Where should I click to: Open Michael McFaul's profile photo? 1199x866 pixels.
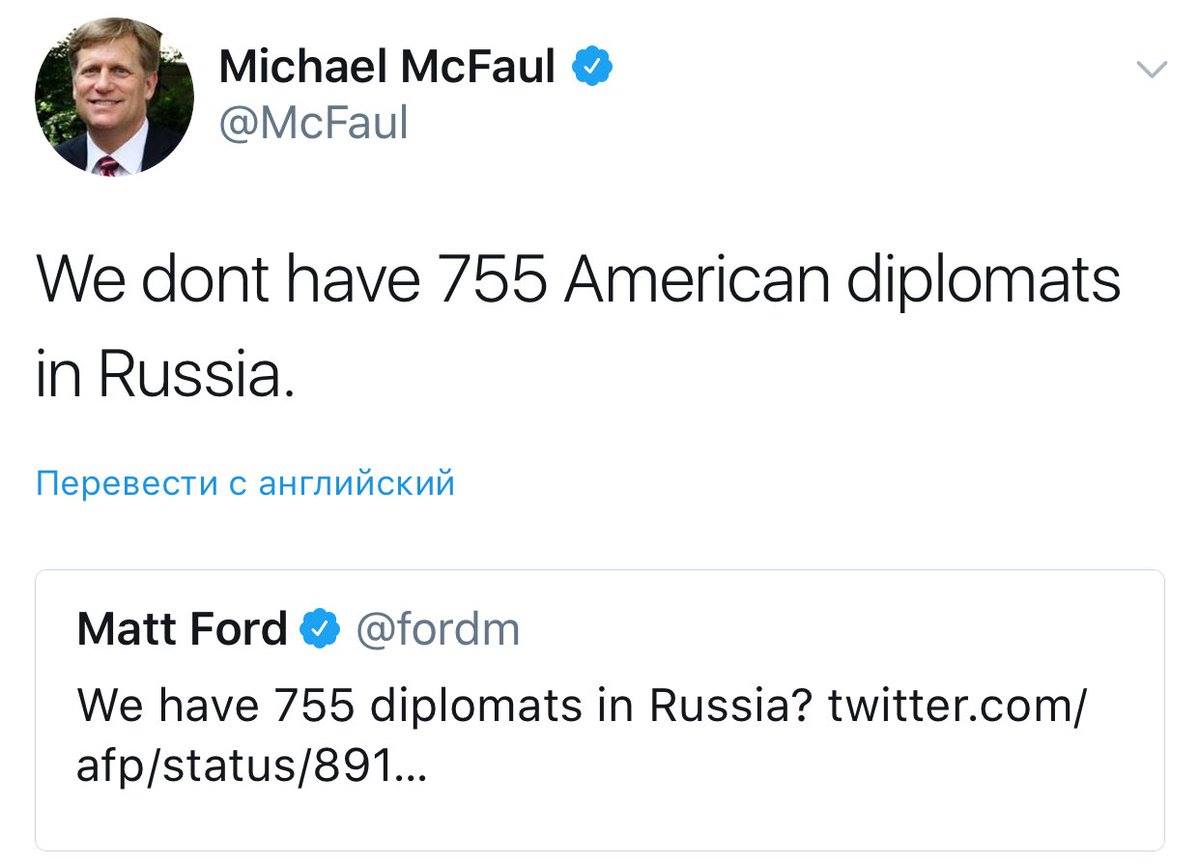pyautogui.click(x=115, y=97)
